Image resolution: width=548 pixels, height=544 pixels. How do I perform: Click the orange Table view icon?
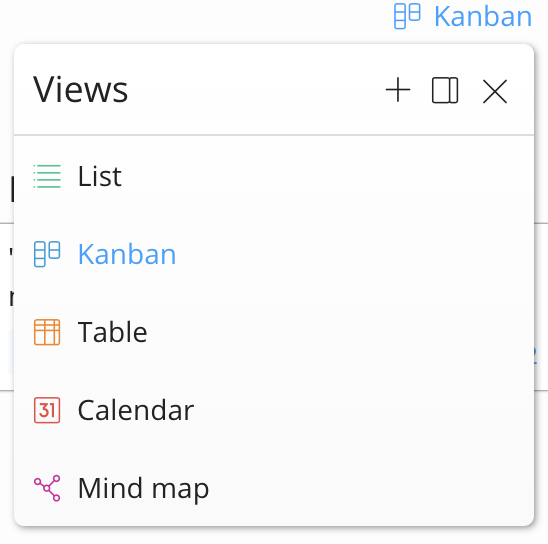[x=47, y=332]
